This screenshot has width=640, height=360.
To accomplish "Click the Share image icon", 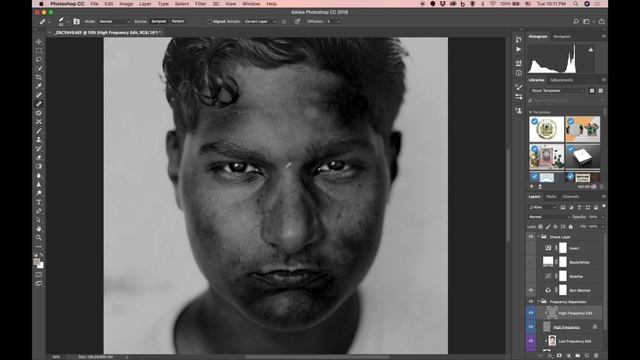I will point(602,21).
